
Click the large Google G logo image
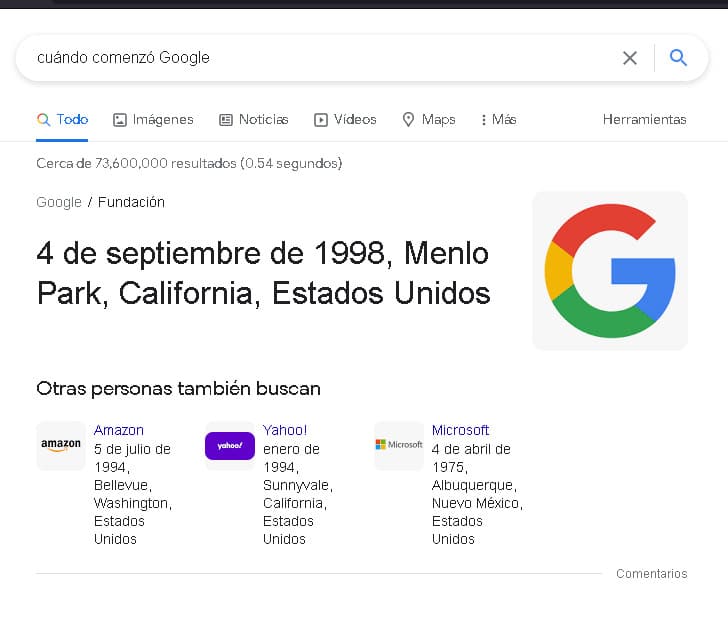pos(610,271)
